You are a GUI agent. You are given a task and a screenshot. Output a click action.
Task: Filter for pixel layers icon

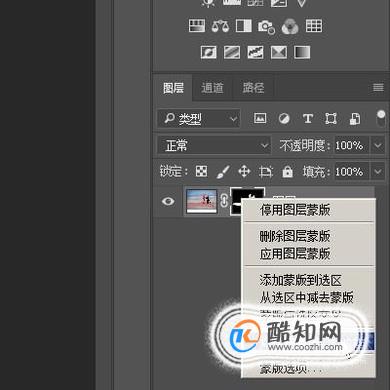[260, 118]
